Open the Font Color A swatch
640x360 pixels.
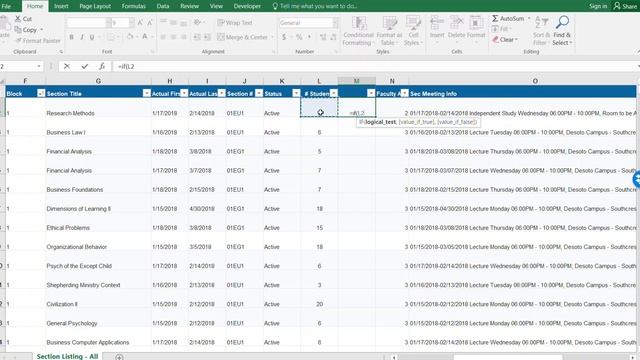[144, 37]
